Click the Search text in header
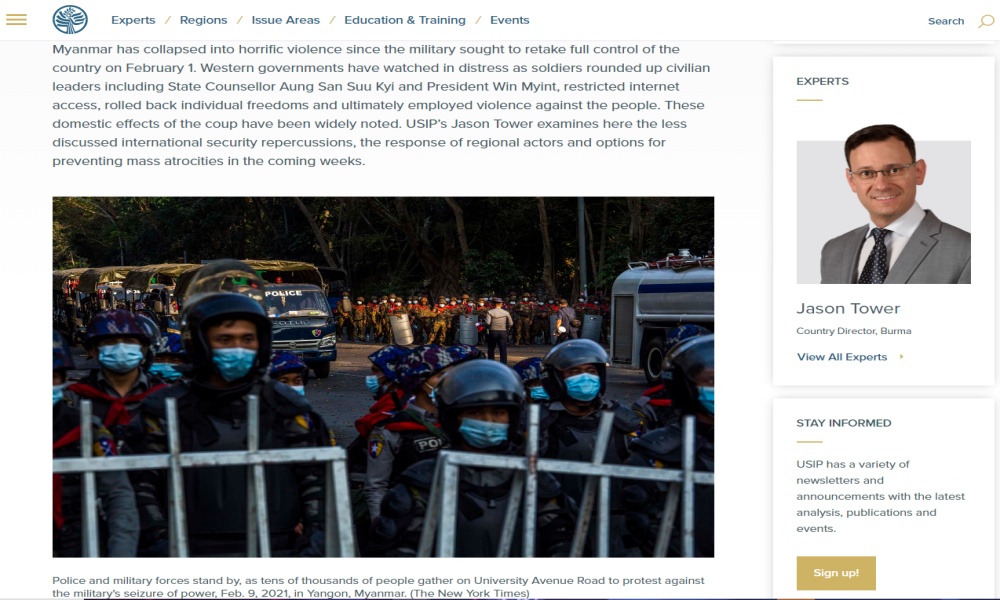 (946, 21)
